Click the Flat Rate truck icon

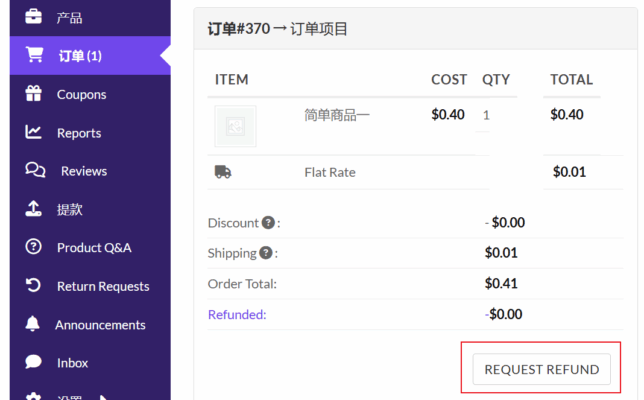coord(223,172)
